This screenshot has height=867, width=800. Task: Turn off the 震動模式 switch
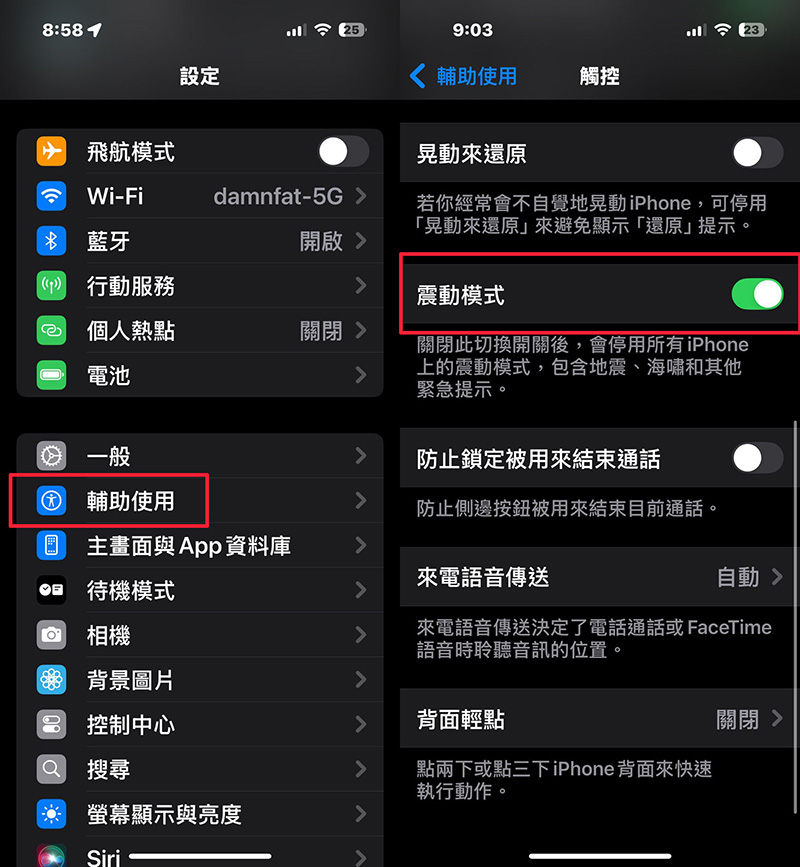(x=757, y=294)
